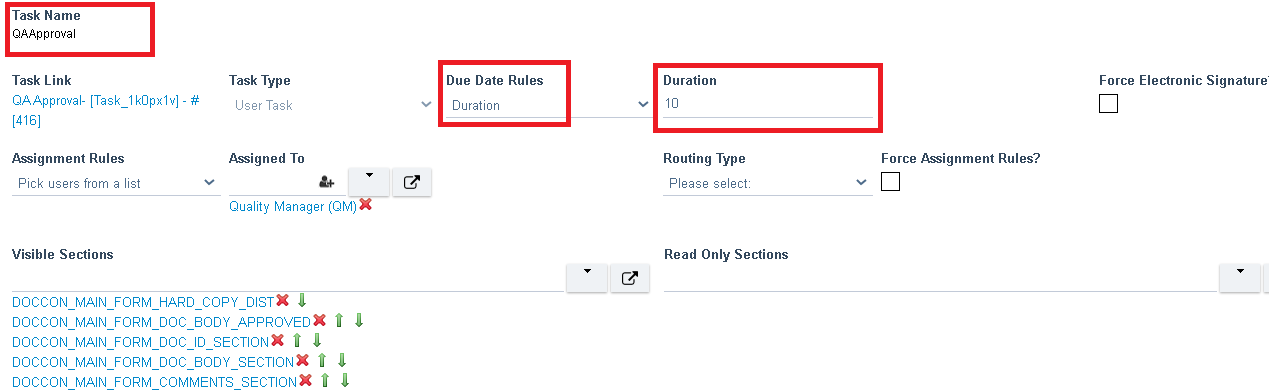Open DOCCON_MAIN_FORM_DOC_ID_SECTION link
This screenshot has width=1272, height=390.
tap(140, 342)
